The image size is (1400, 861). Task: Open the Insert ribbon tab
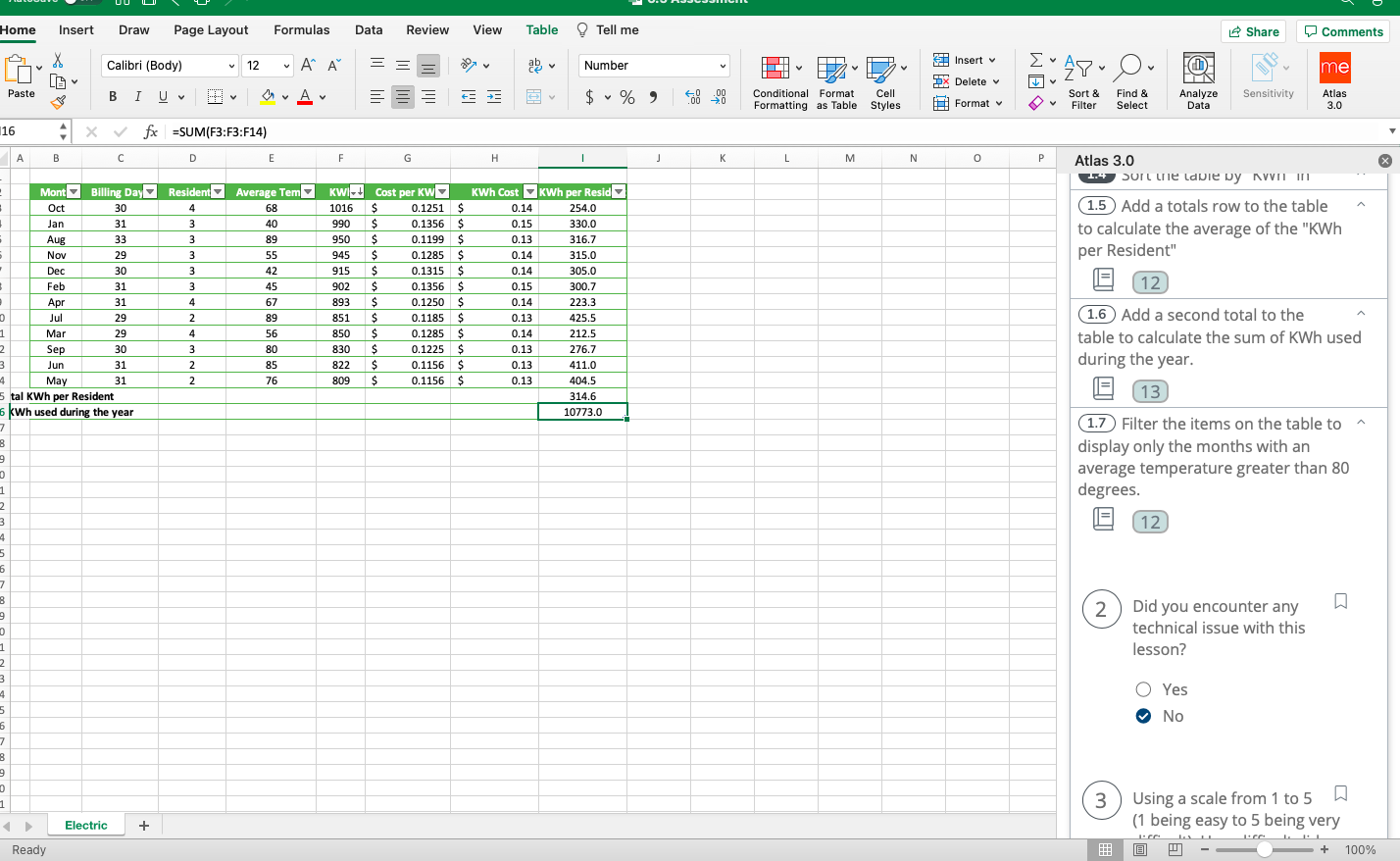[76, 30]
